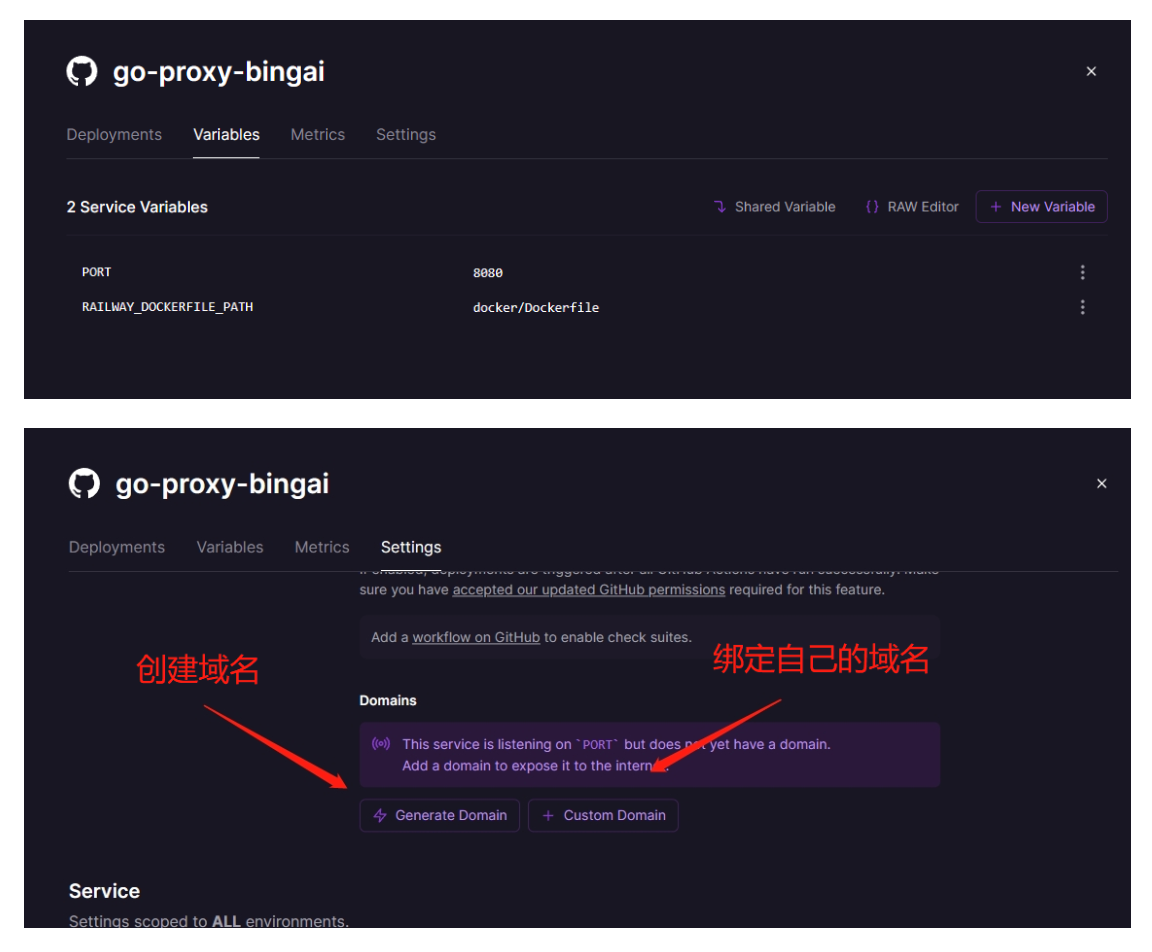Open the Deployments tab in bottom panel
Image resolution: width=1152 pixels, height=952 pixels.
tap(117, 547)
